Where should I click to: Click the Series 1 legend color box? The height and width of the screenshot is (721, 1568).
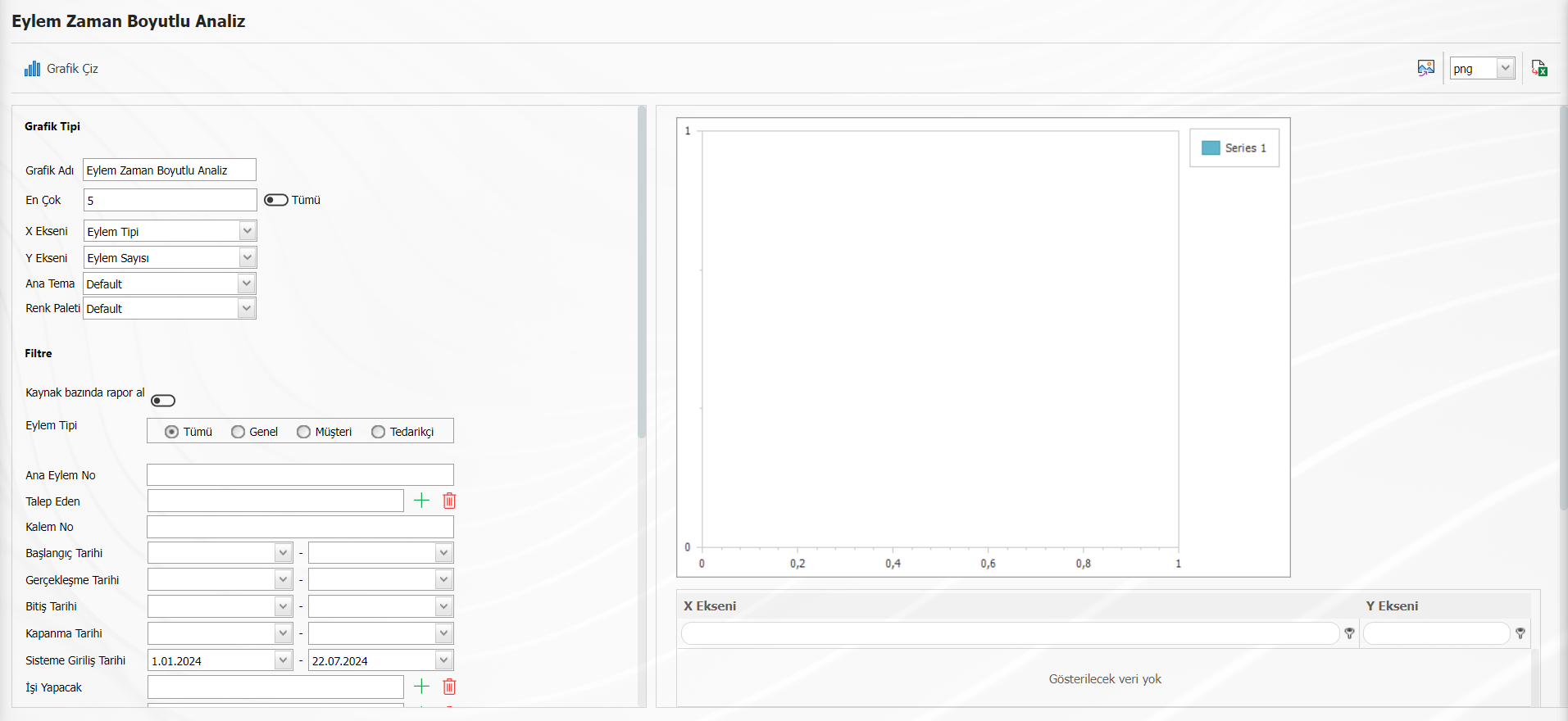[x=1211, y=148]
